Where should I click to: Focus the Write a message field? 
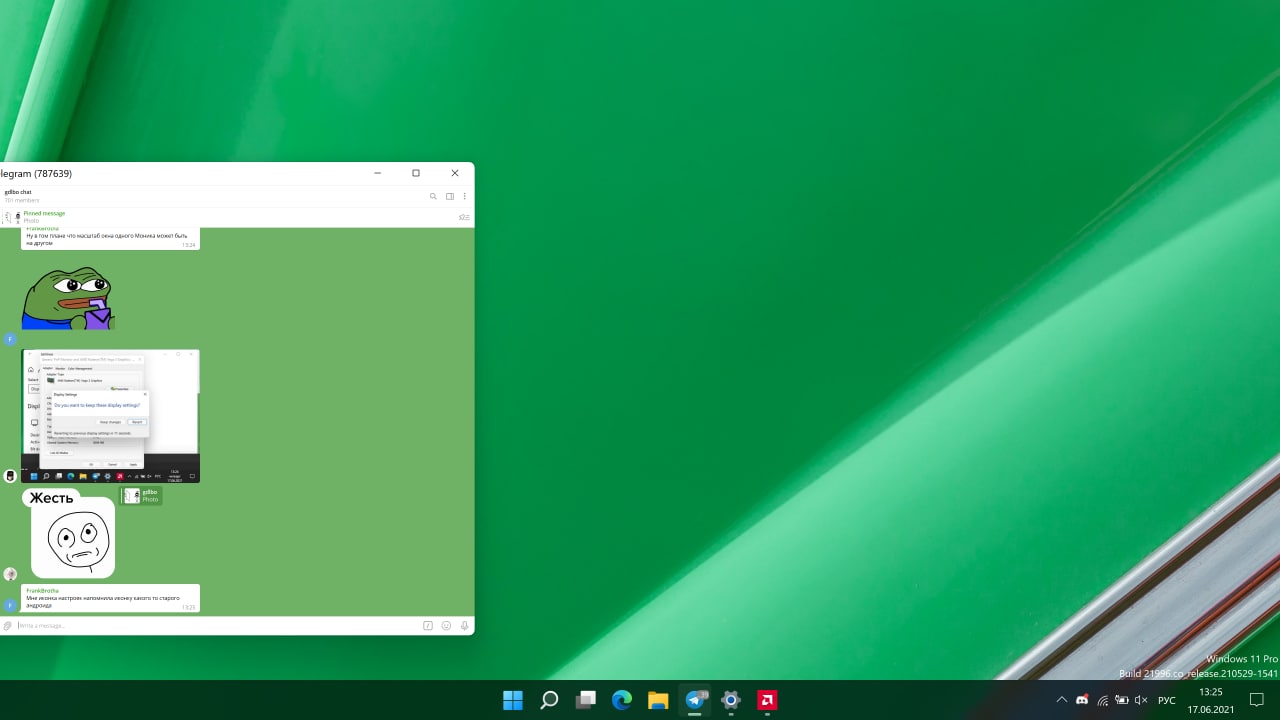tap(218, 625)
